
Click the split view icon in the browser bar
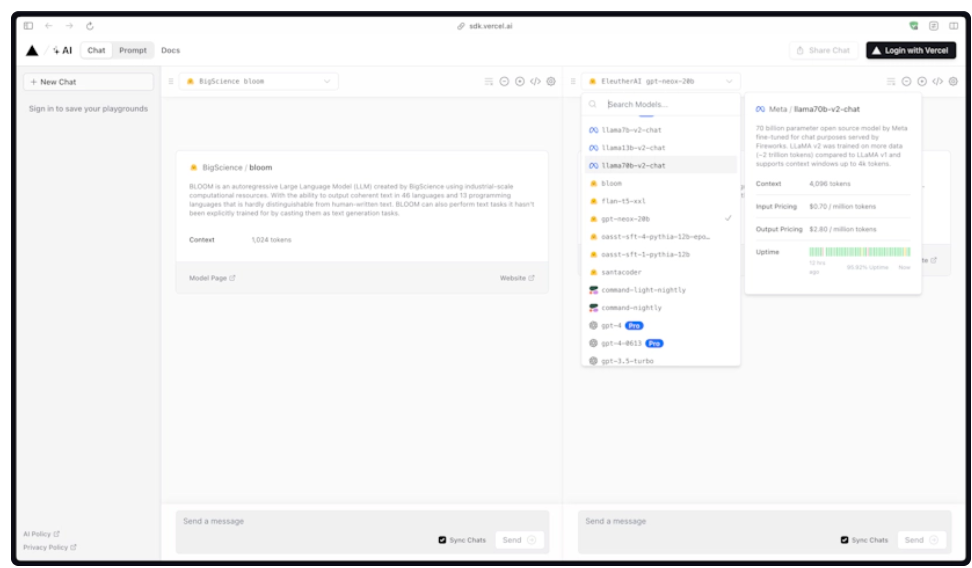tap(953, 25)
